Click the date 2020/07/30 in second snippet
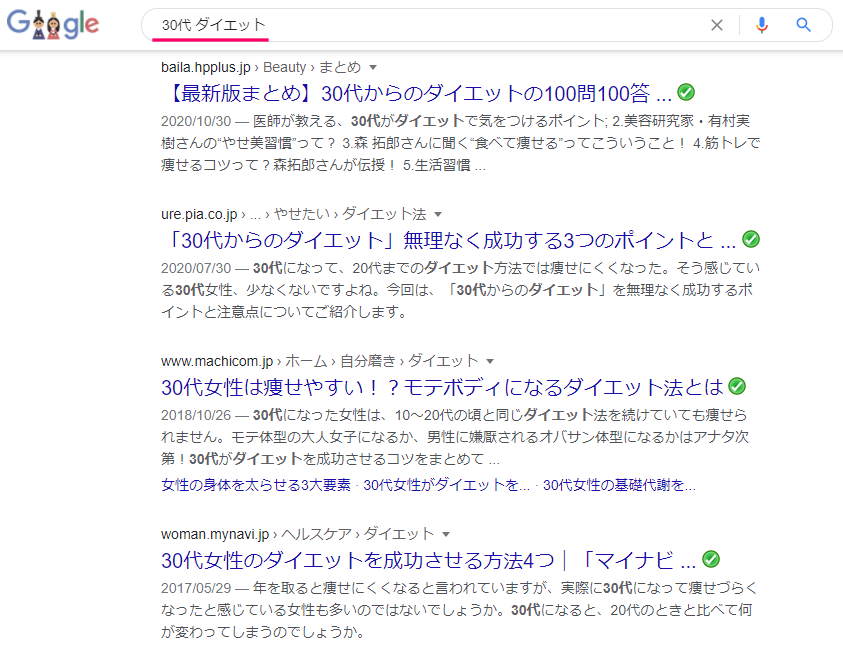Viewport: 843px width, 654px height. pos(196,268)
